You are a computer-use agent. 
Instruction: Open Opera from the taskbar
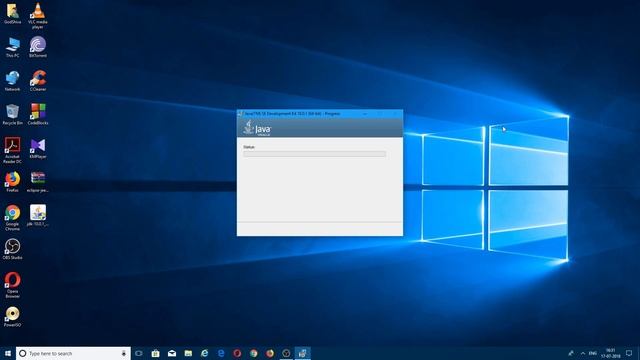tap(237, 353)
